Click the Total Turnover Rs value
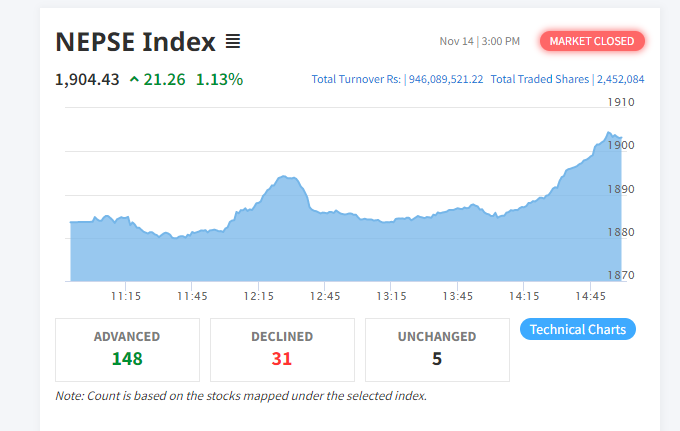680x431 pixels. pos(446,79)
